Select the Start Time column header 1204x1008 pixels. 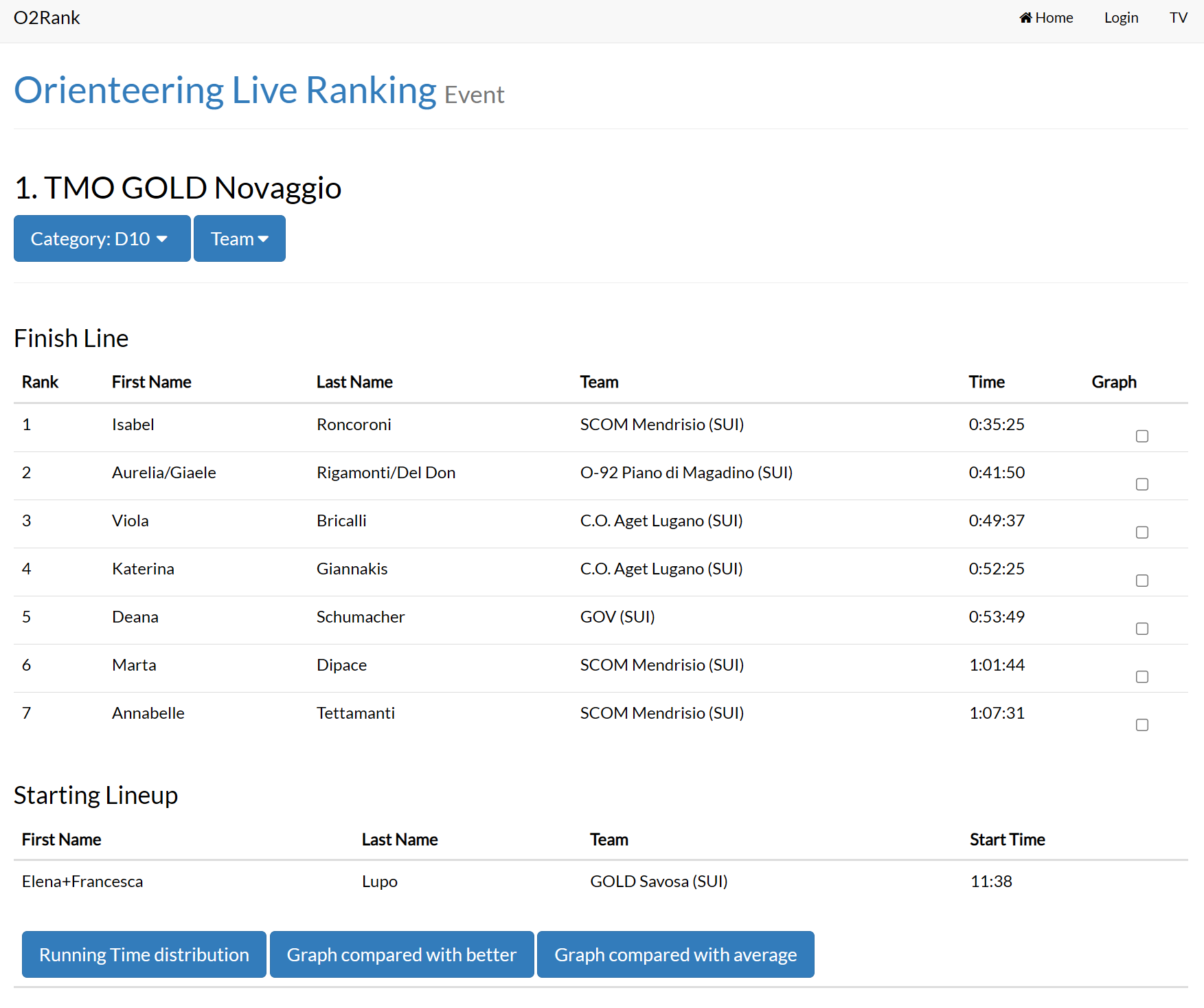1008,840
